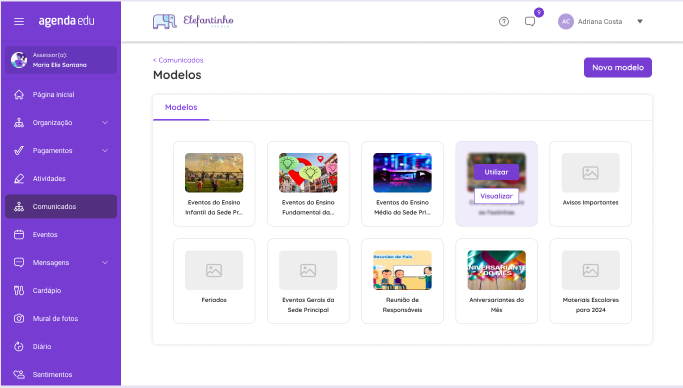Open Comunicados in the sidebar
The image size is (683, 388).
[61, 206]
